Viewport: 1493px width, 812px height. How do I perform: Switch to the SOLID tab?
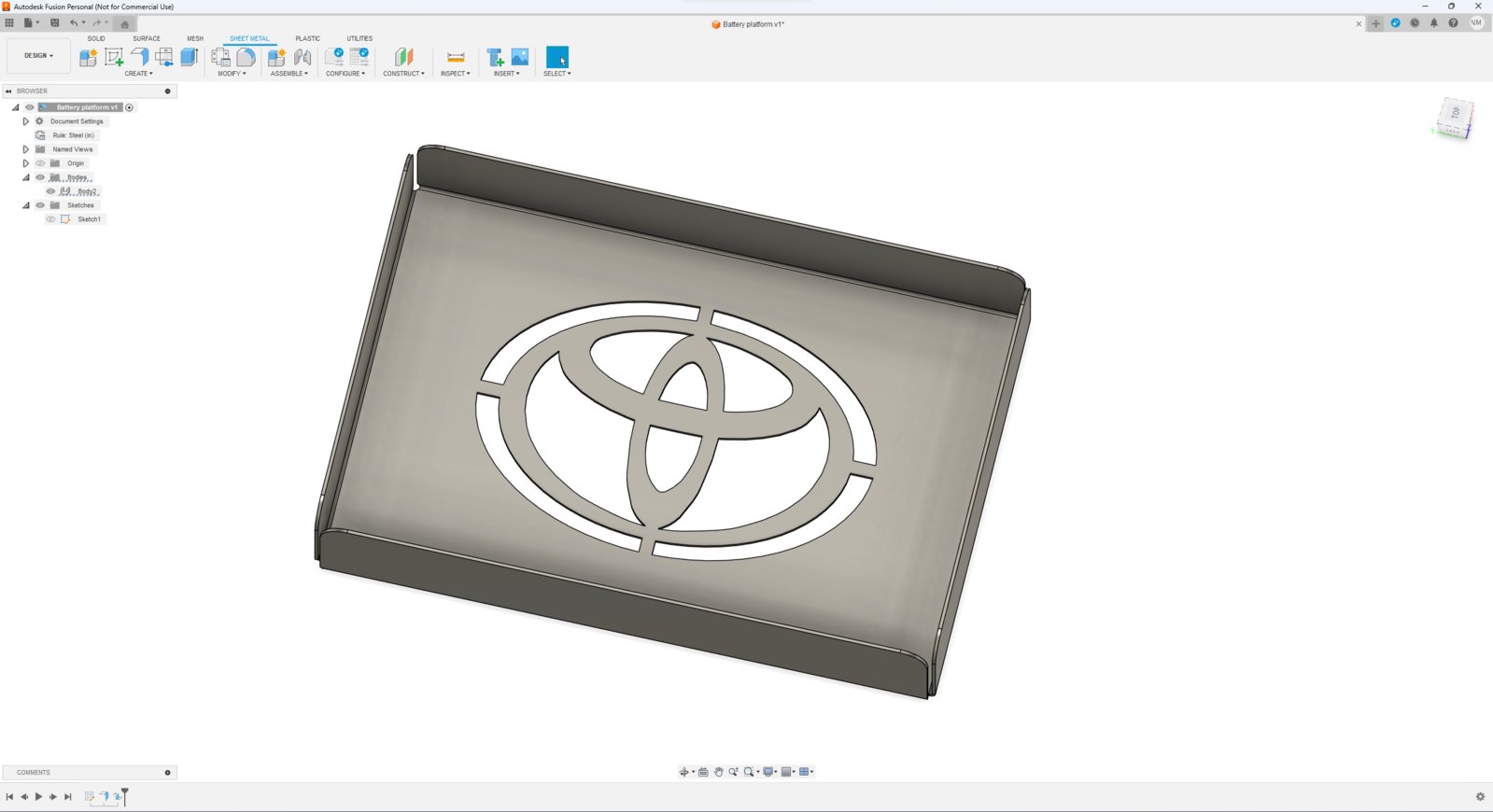tap(96, 39)
